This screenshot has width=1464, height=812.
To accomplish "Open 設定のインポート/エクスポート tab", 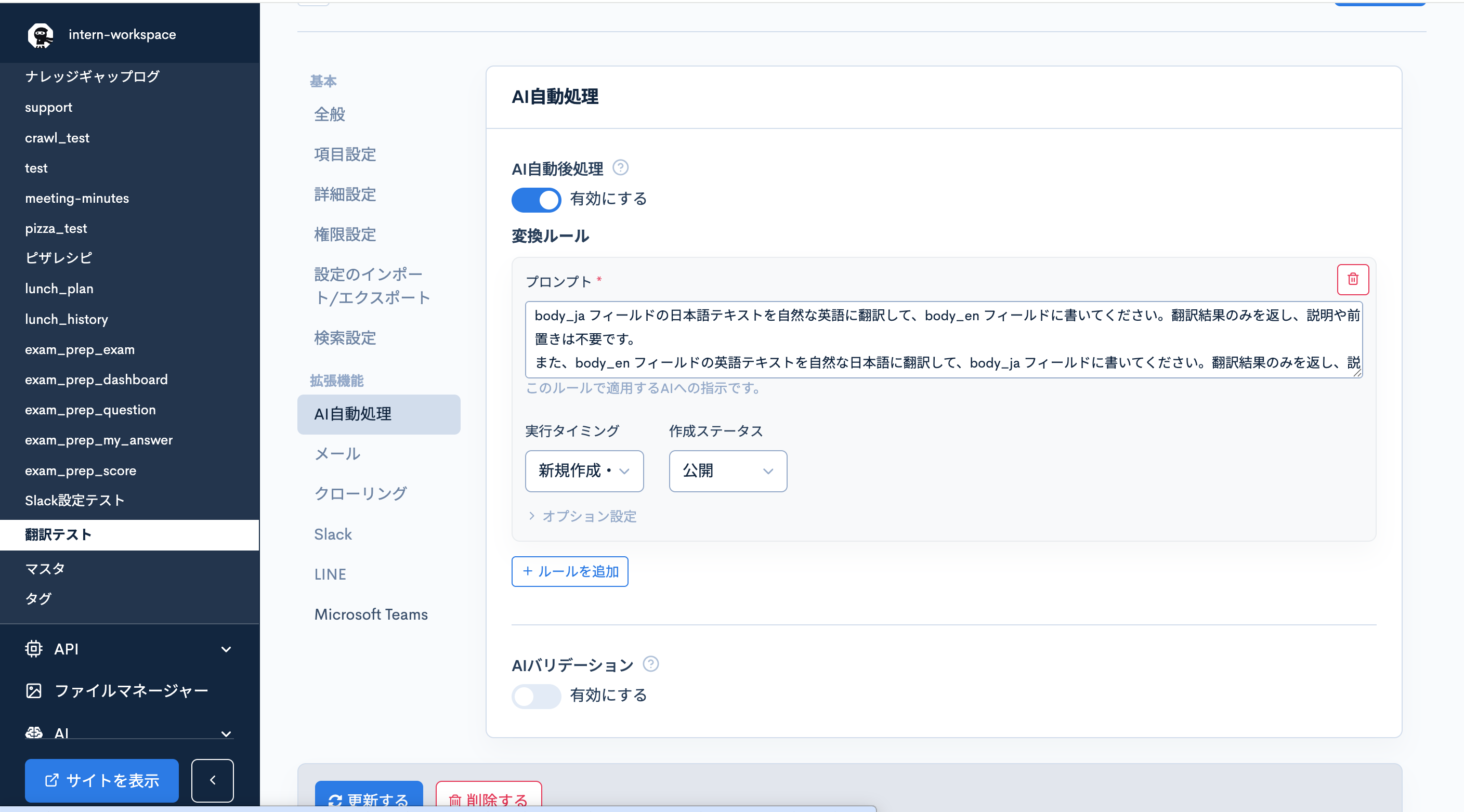I will pyautogui.click(x=372, y=286).
